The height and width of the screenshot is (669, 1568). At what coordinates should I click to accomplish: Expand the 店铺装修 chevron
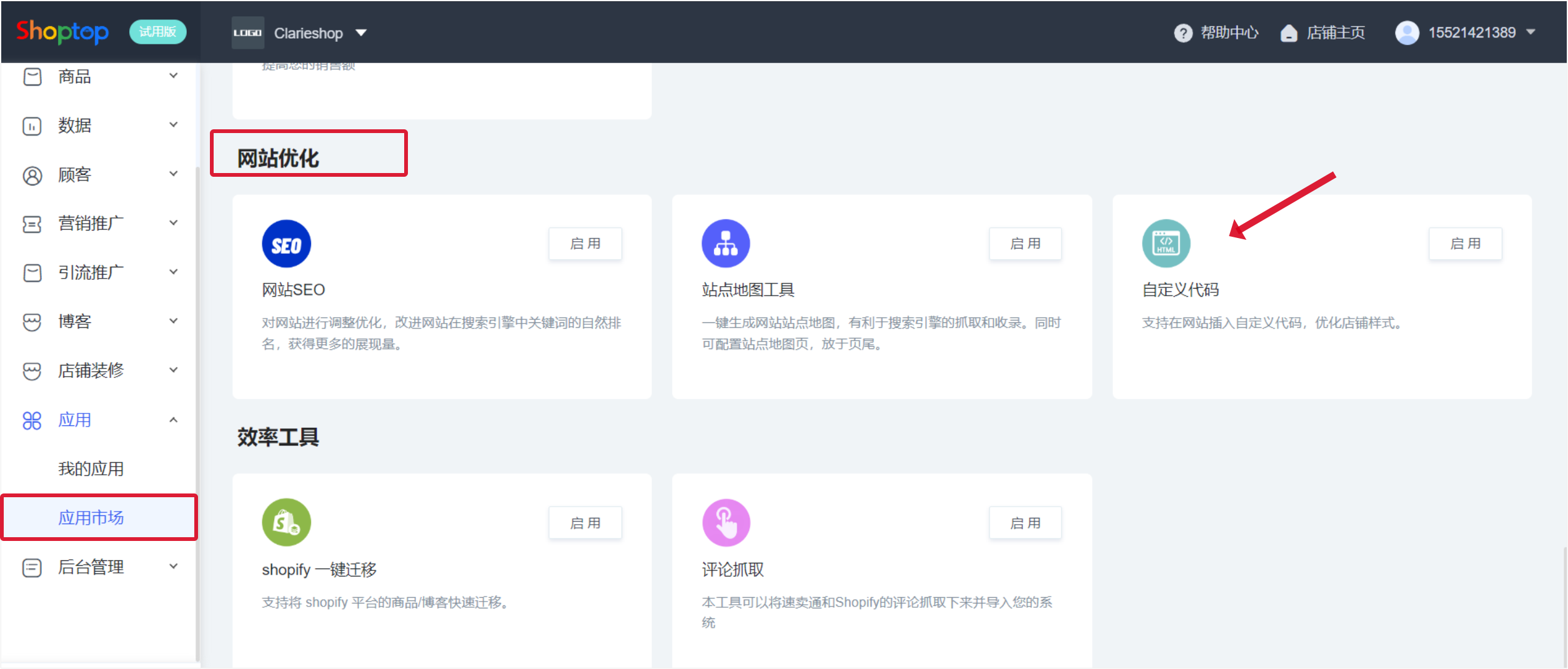pos(174,370)
